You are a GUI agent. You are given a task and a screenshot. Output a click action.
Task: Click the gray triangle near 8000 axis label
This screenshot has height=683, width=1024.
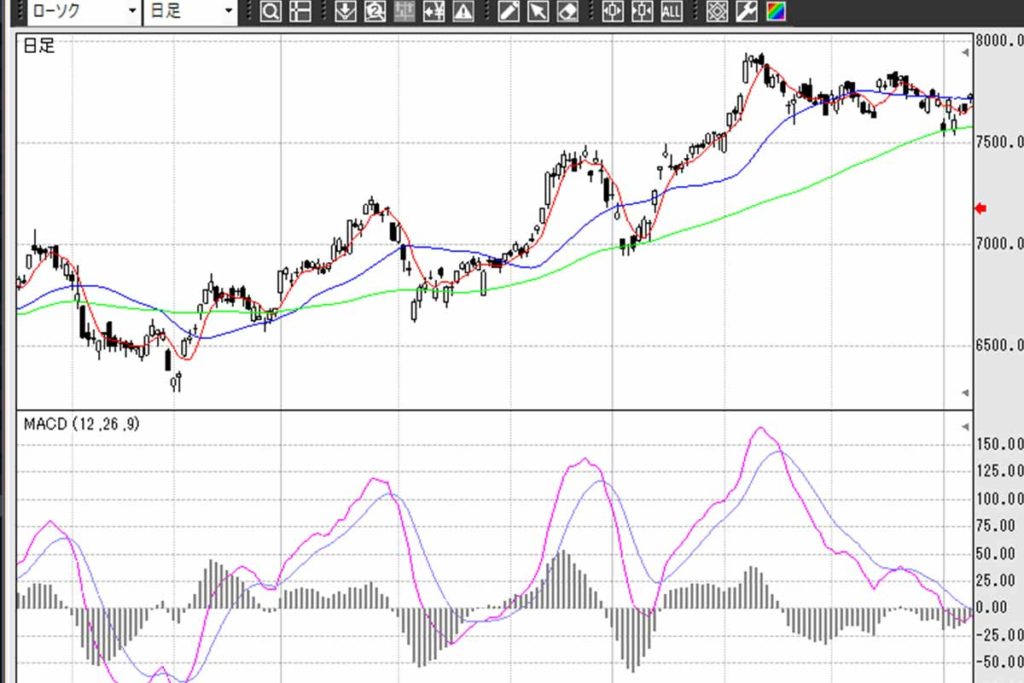[x=966, y=49]
